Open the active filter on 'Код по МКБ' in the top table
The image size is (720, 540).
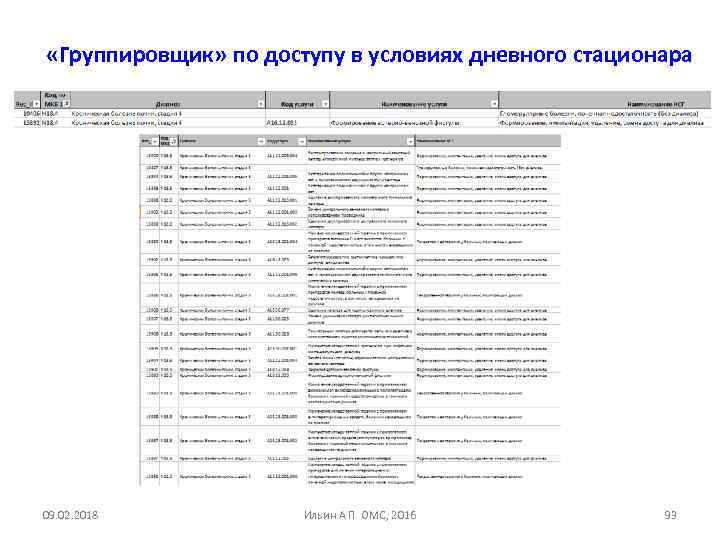66,104
